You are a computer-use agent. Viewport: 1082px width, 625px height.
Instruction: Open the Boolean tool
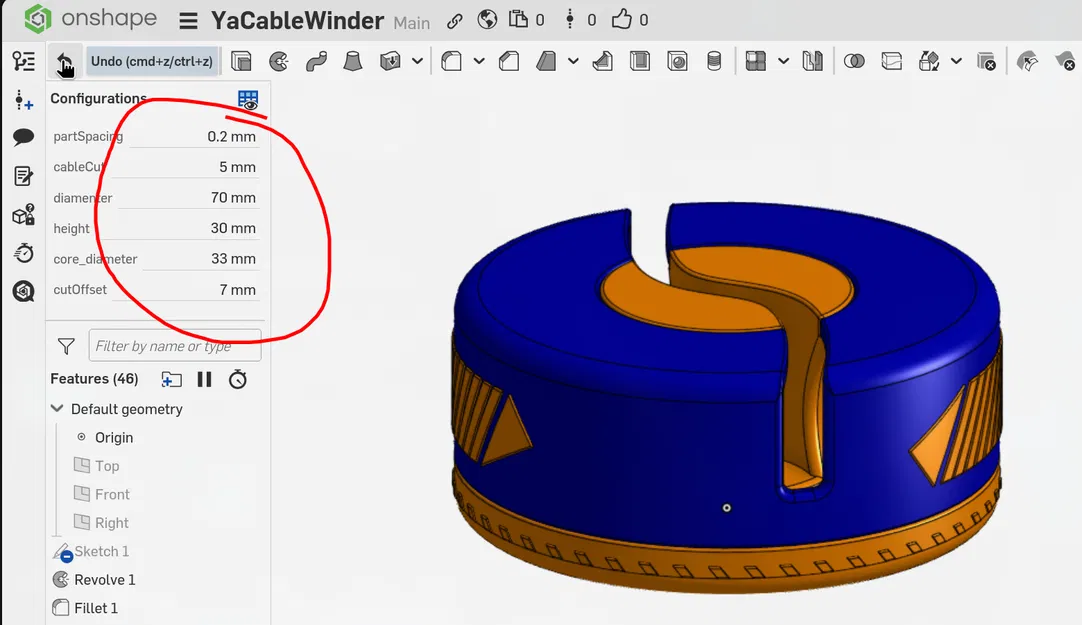(855, 61)
